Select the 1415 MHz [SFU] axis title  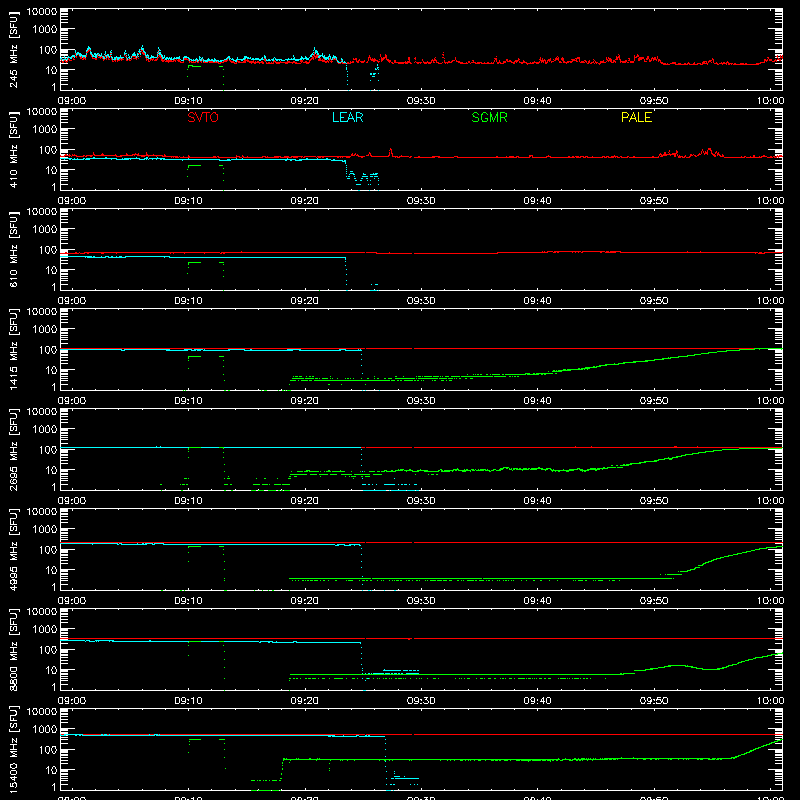click(13, 349)
